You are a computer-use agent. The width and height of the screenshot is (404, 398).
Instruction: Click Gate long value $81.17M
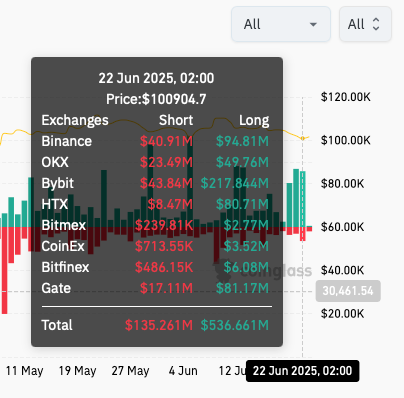[x=242, y=288]
